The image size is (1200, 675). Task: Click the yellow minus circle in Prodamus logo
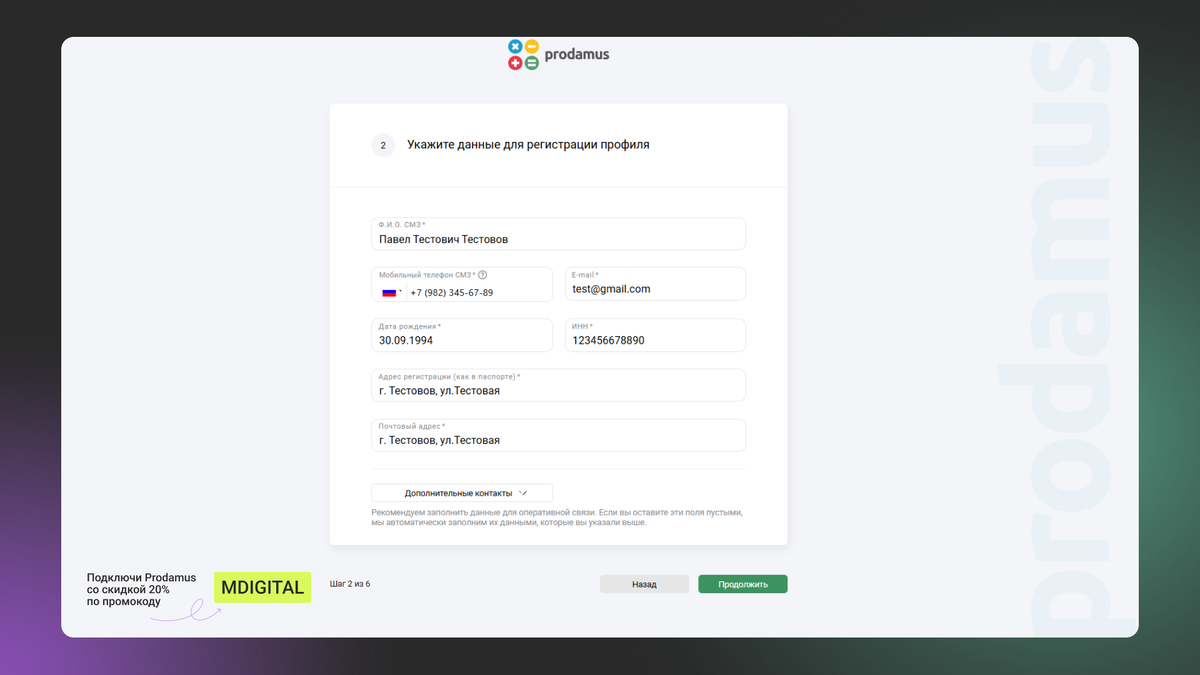(532, 46)
